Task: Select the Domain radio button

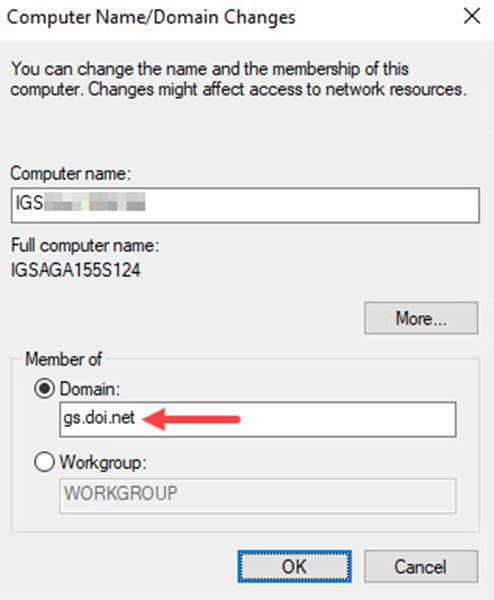Action: 44,389
